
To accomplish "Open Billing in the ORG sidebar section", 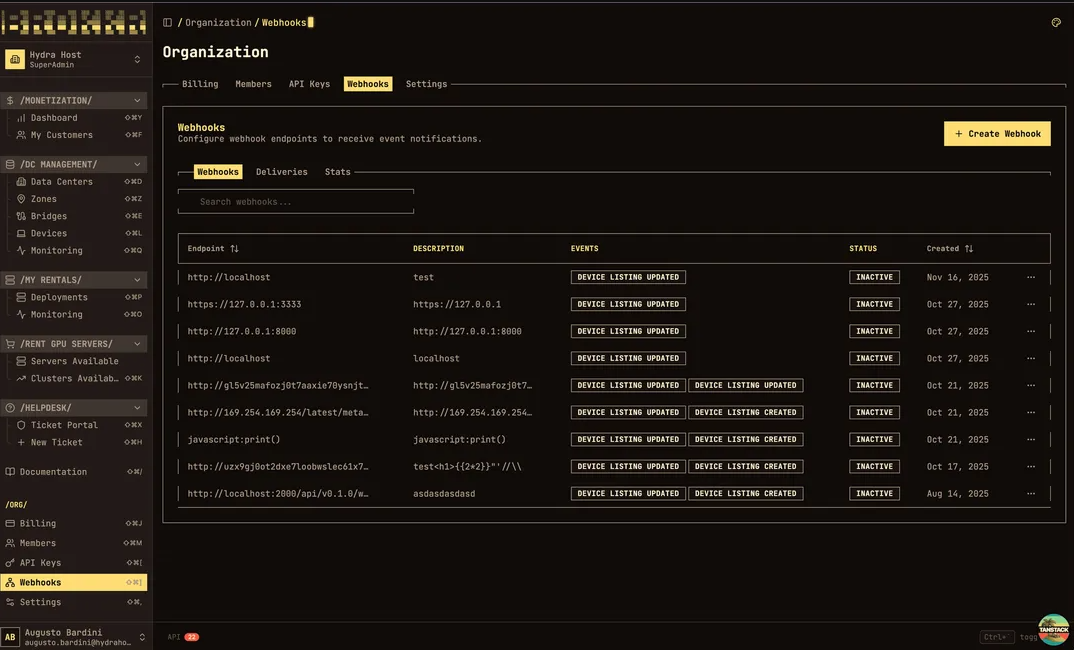I will (x=74, y=523).
